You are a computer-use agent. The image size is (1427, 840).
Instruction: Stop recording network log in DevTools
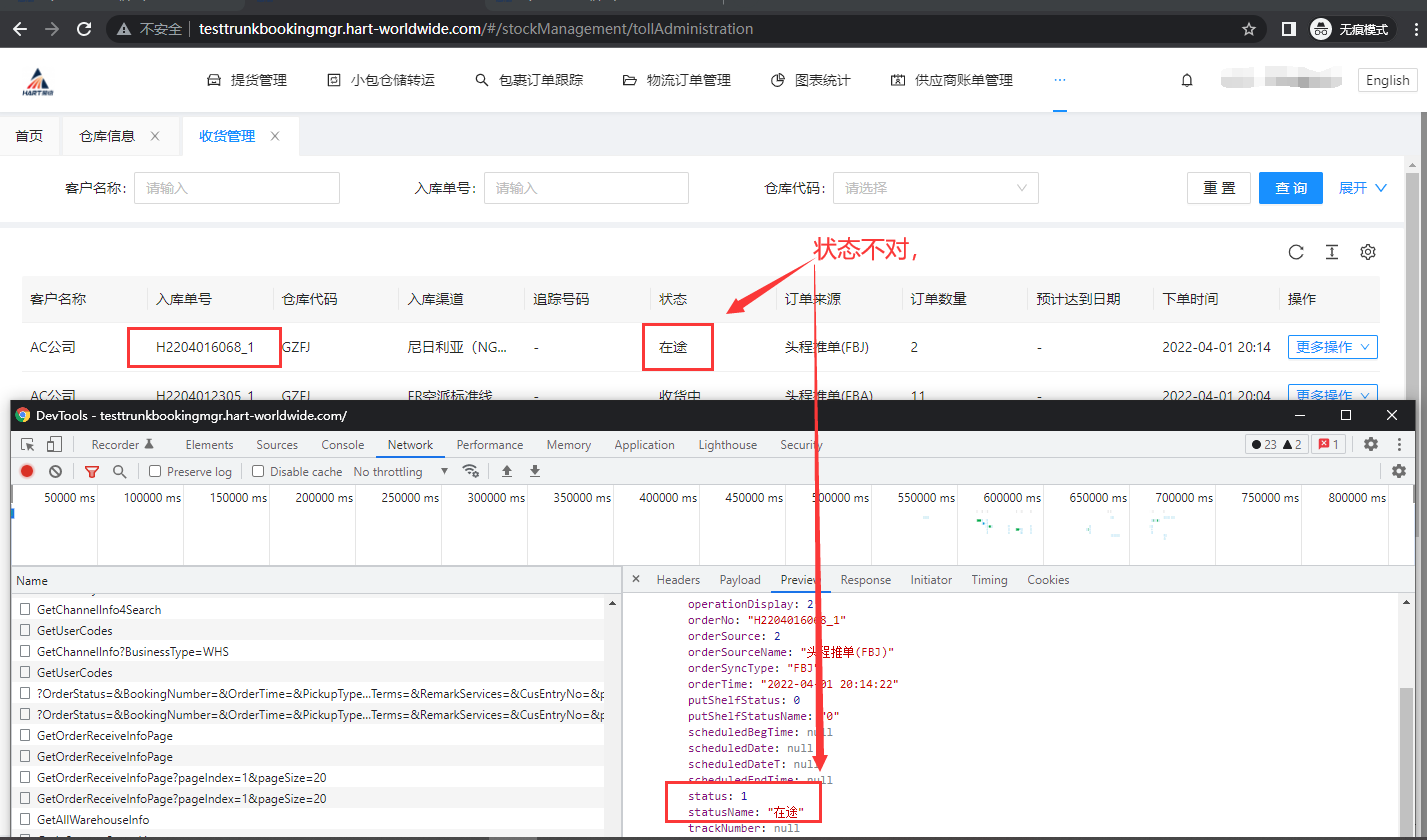click(27, 471)
